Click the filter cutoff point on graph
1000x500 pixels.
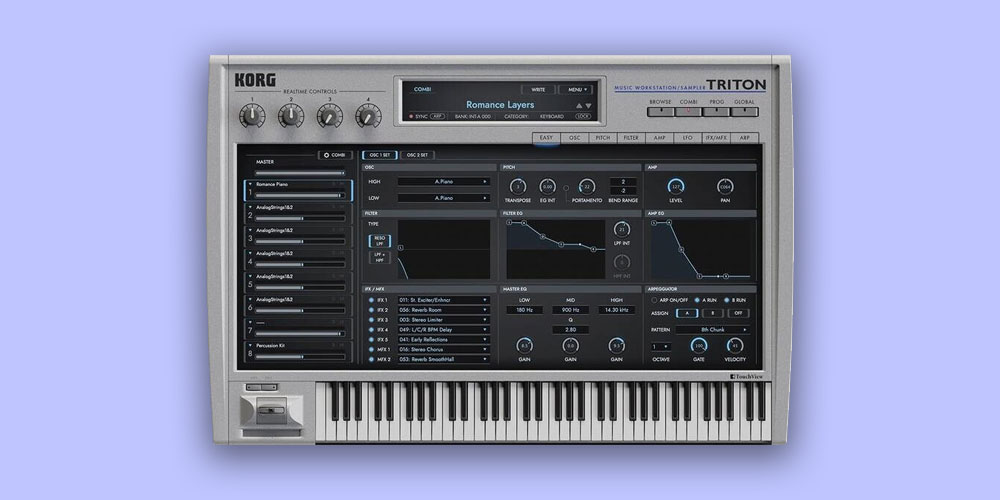tap(400, 247)
